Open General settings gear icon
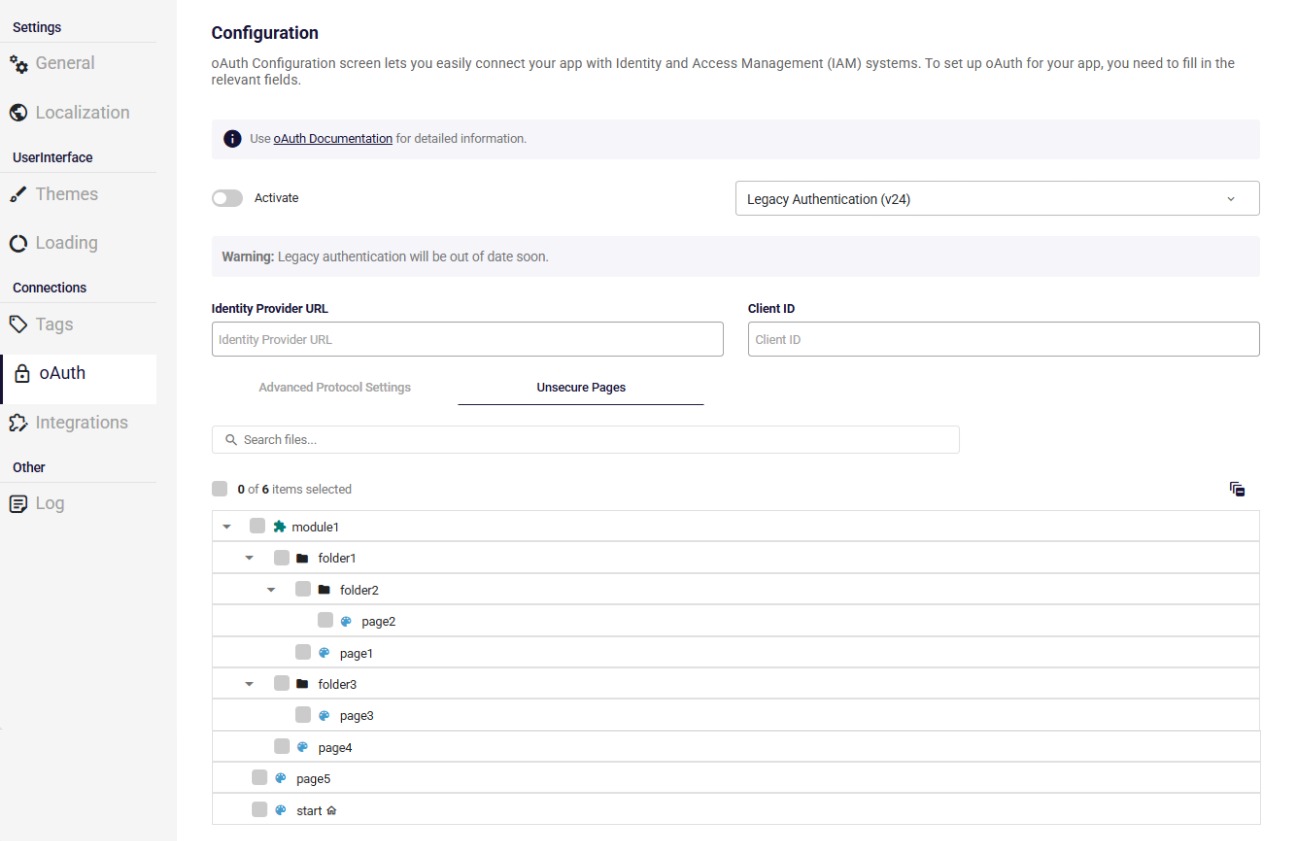 coord(19,64)
